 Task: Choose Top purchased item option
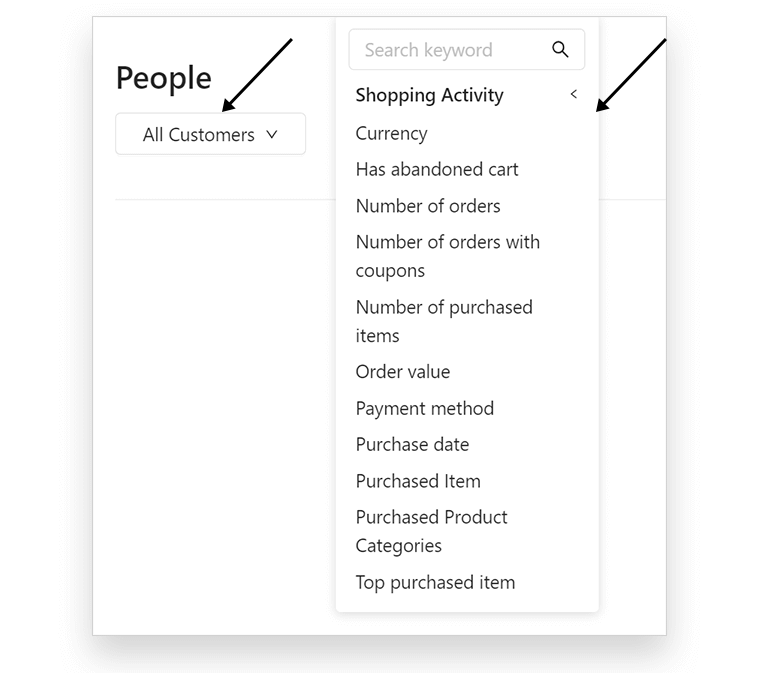coord(435,582)
